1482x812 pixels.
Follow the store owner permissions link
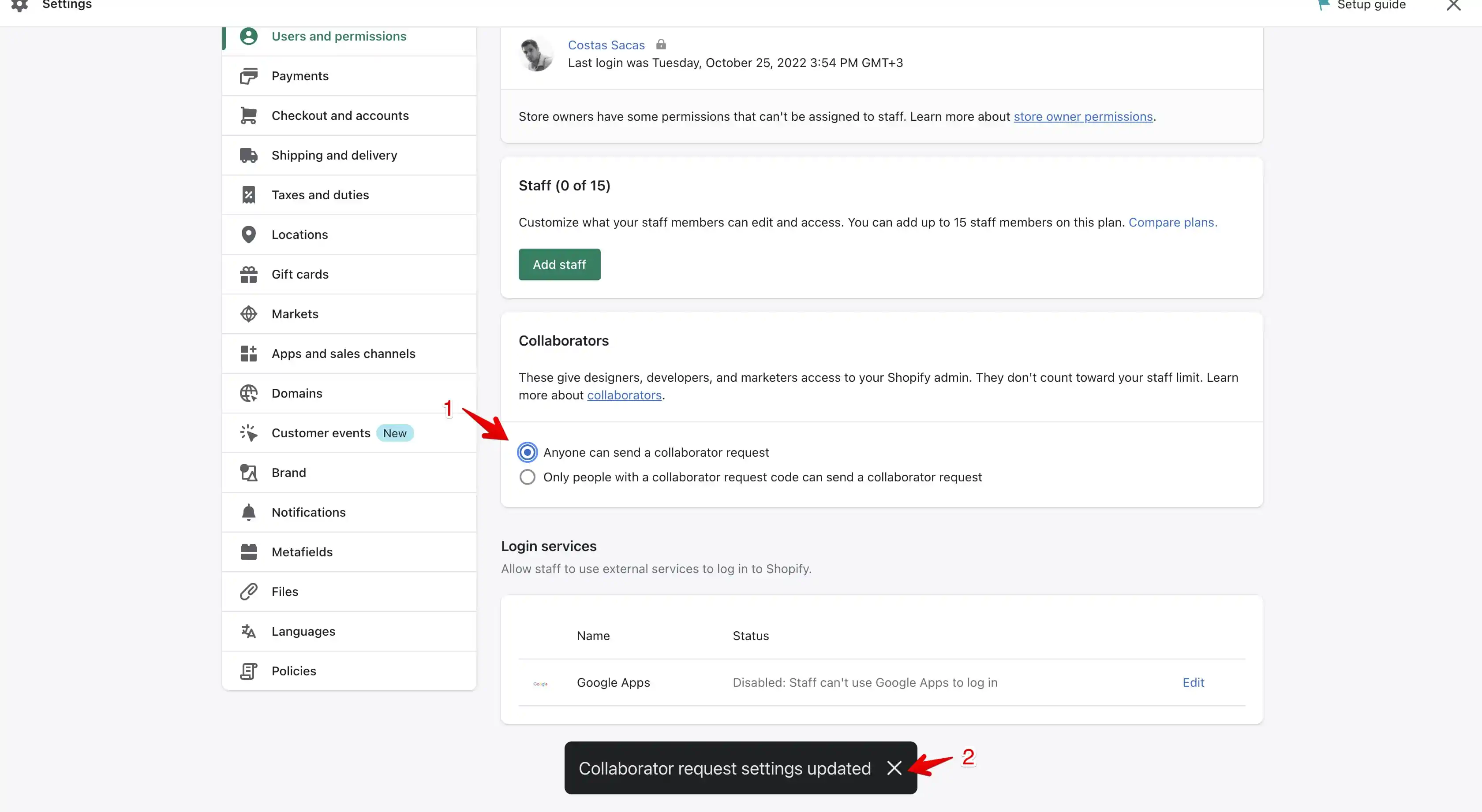(1083, 117)
